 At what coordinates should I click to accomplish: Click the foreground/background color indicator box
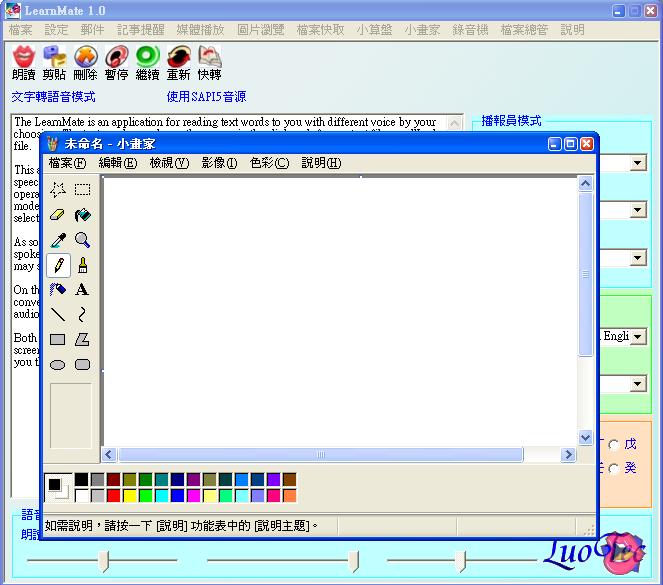pyautogui.click(x=58, y=487)
